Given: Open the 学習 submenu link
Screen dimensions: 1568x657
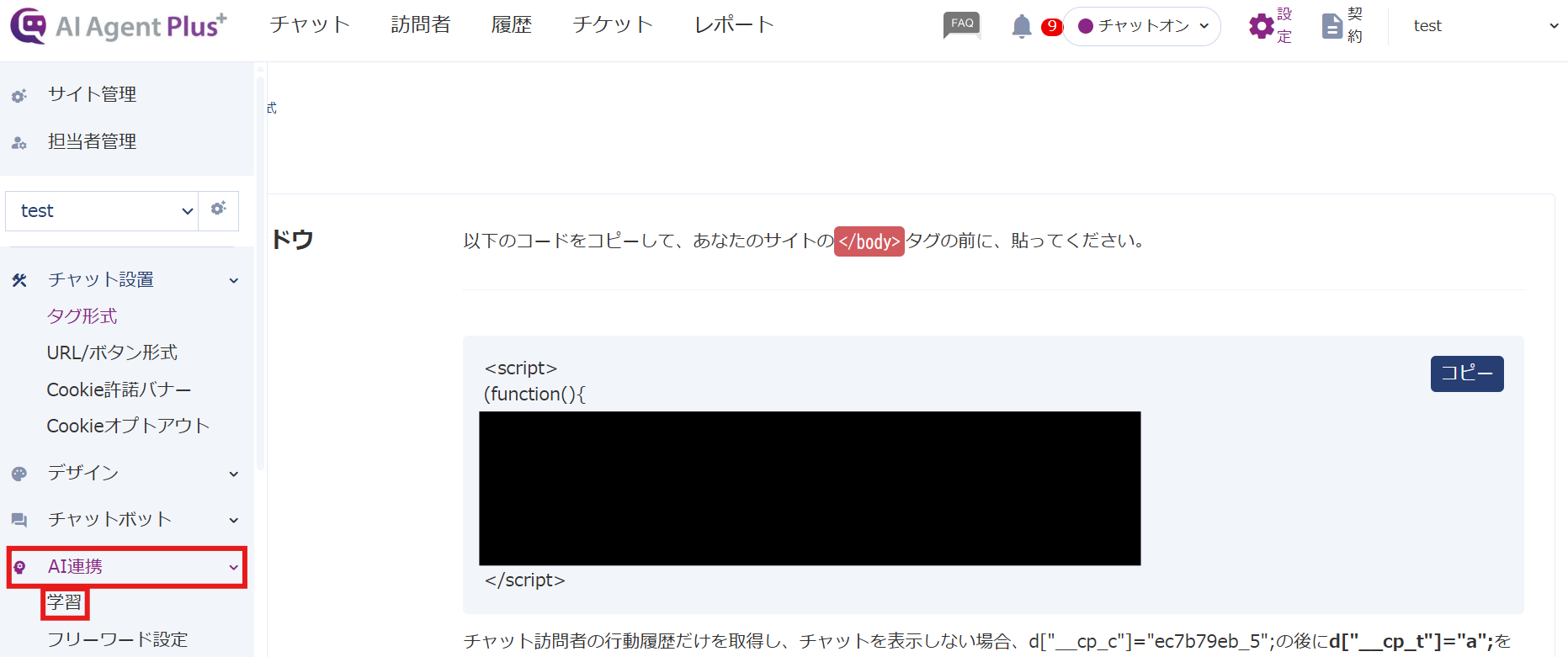Looking at the screenshot, I should [64, 603].
